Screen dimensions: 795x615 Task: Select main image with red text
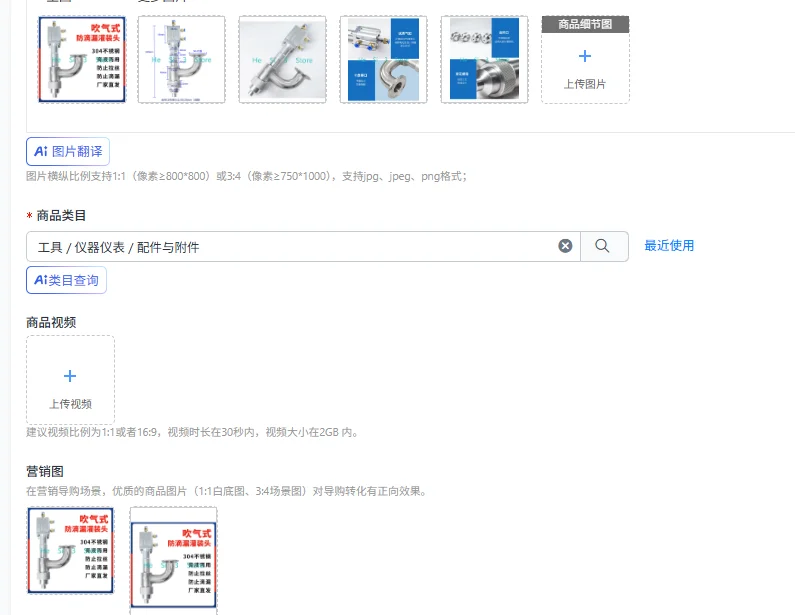click(82, 59)
